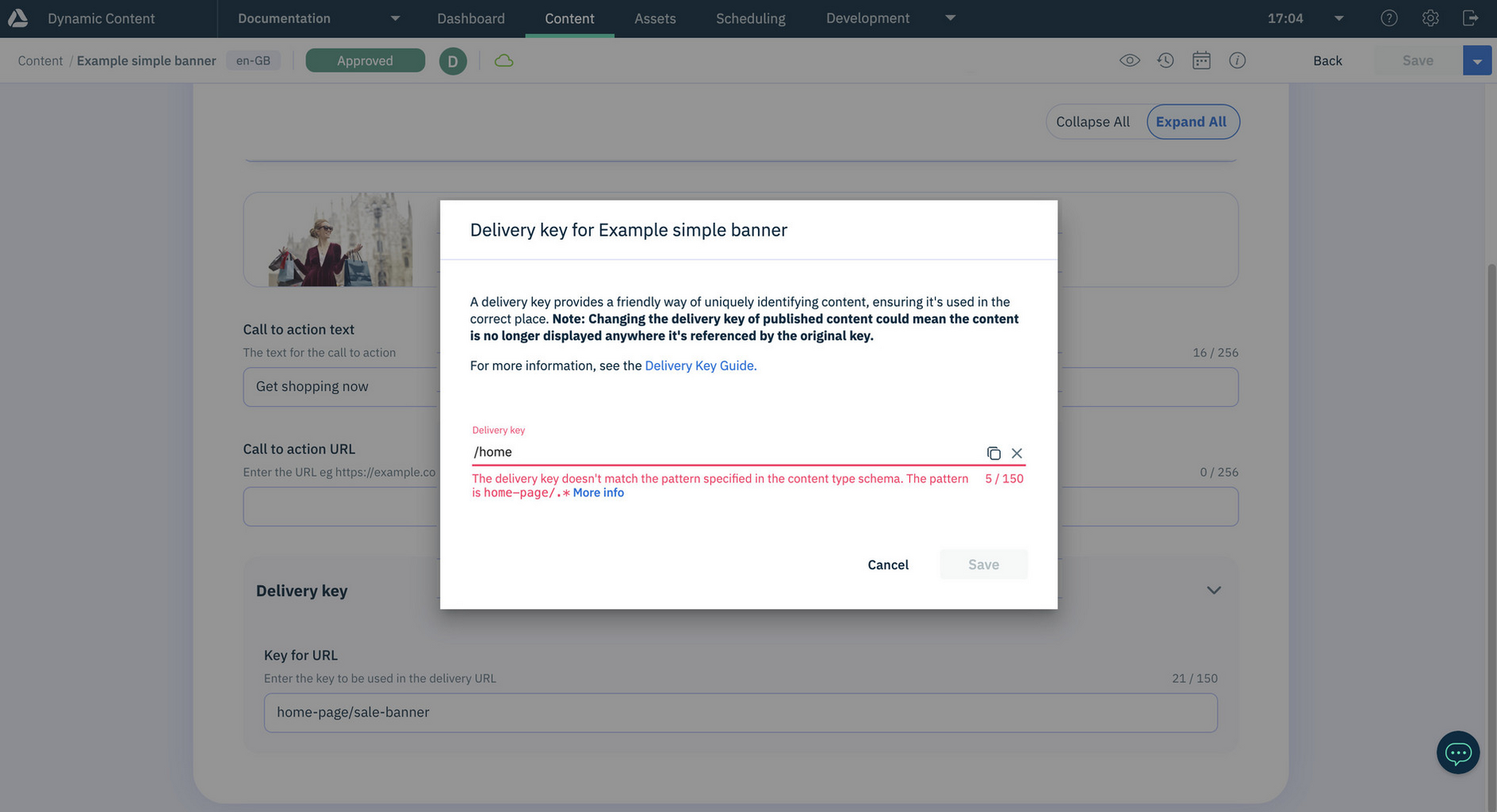Clear the delivery key field
The image size is (1497, 812).
(1017, 453)
